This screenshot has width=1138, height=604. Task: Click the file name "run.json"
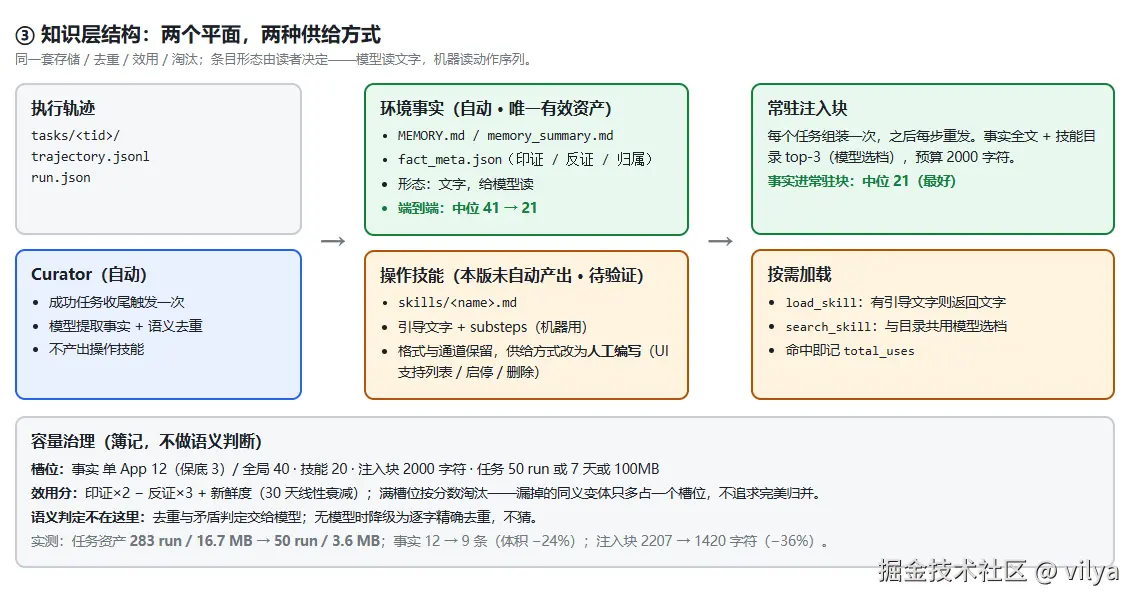(61, 178)
